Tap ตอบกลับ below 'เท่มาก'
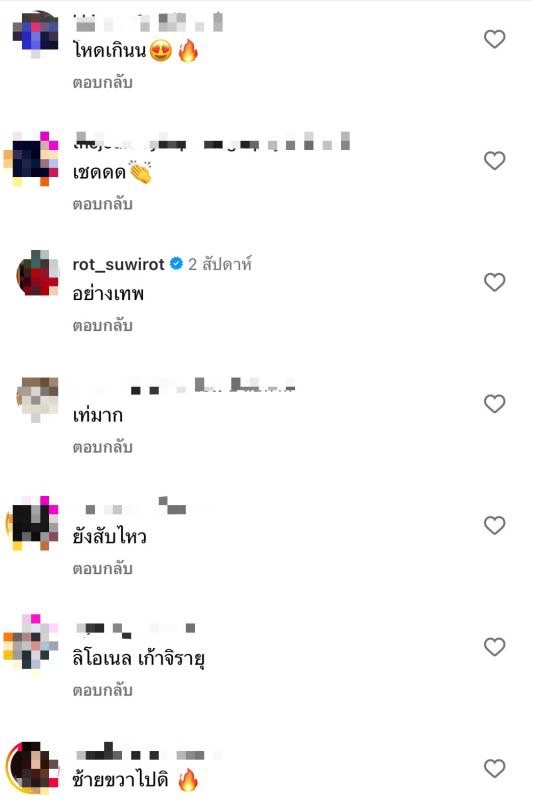The image size is (533, 800). [x=103, y=446]
